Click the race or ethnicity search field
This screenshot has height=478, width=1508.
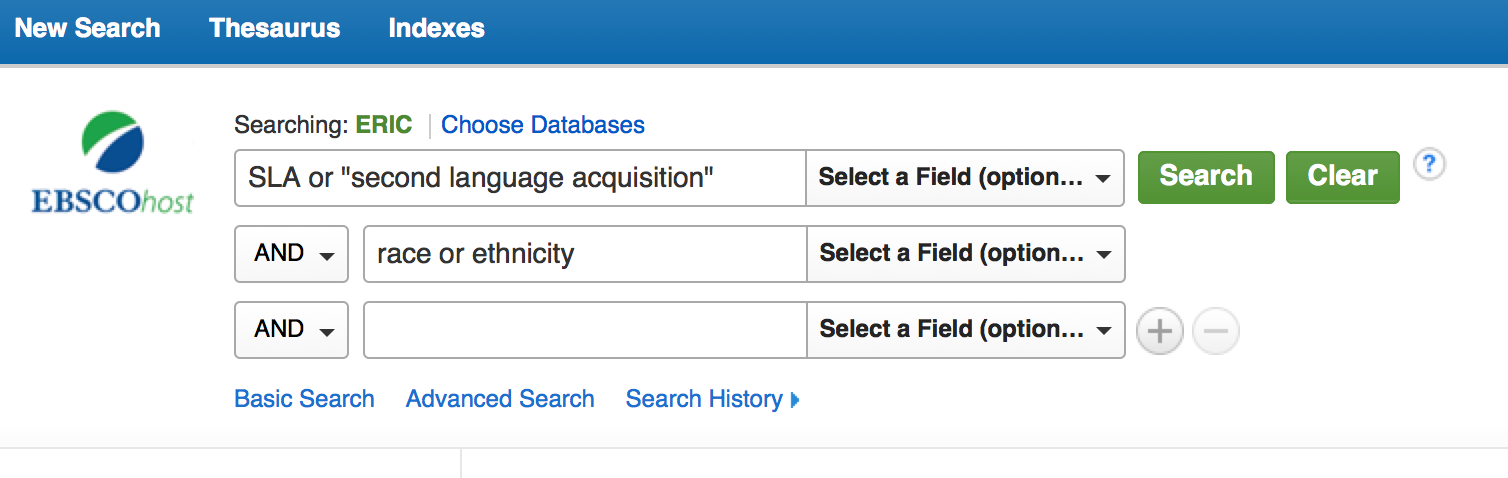click(585, 254)
